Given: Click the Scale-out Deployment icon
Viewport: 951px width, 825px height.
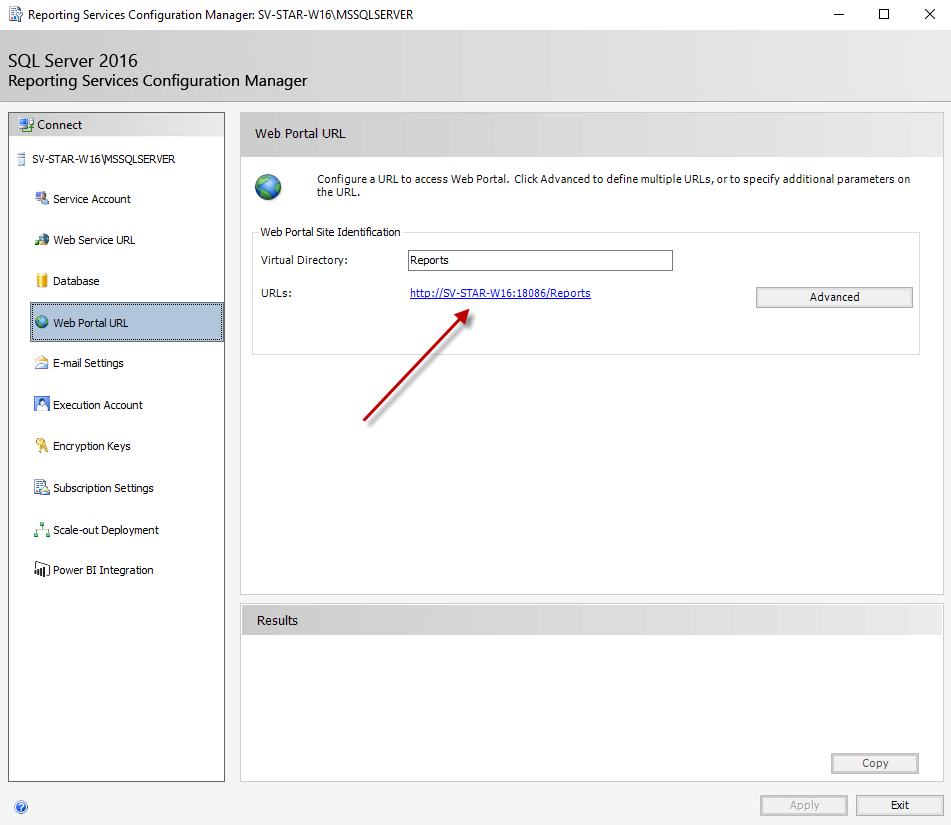Looking at the screenshot, I should pos(41,530).
